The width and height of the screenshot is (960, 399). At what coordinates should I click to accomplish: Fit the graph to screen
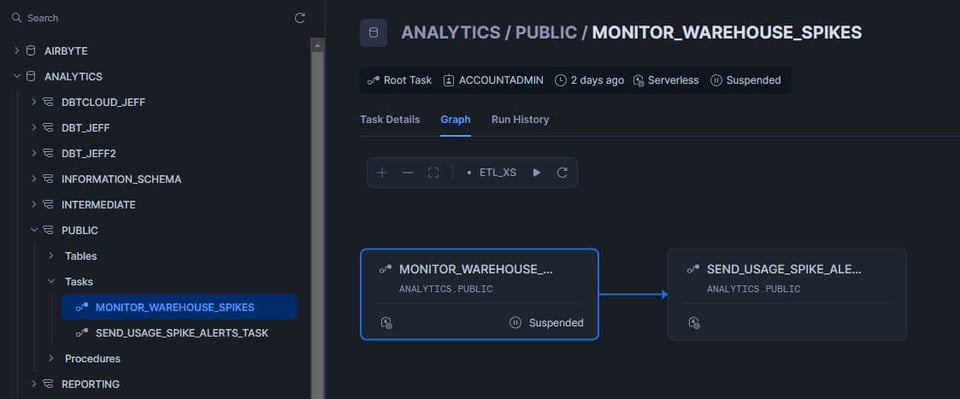[x=433, y=173]
